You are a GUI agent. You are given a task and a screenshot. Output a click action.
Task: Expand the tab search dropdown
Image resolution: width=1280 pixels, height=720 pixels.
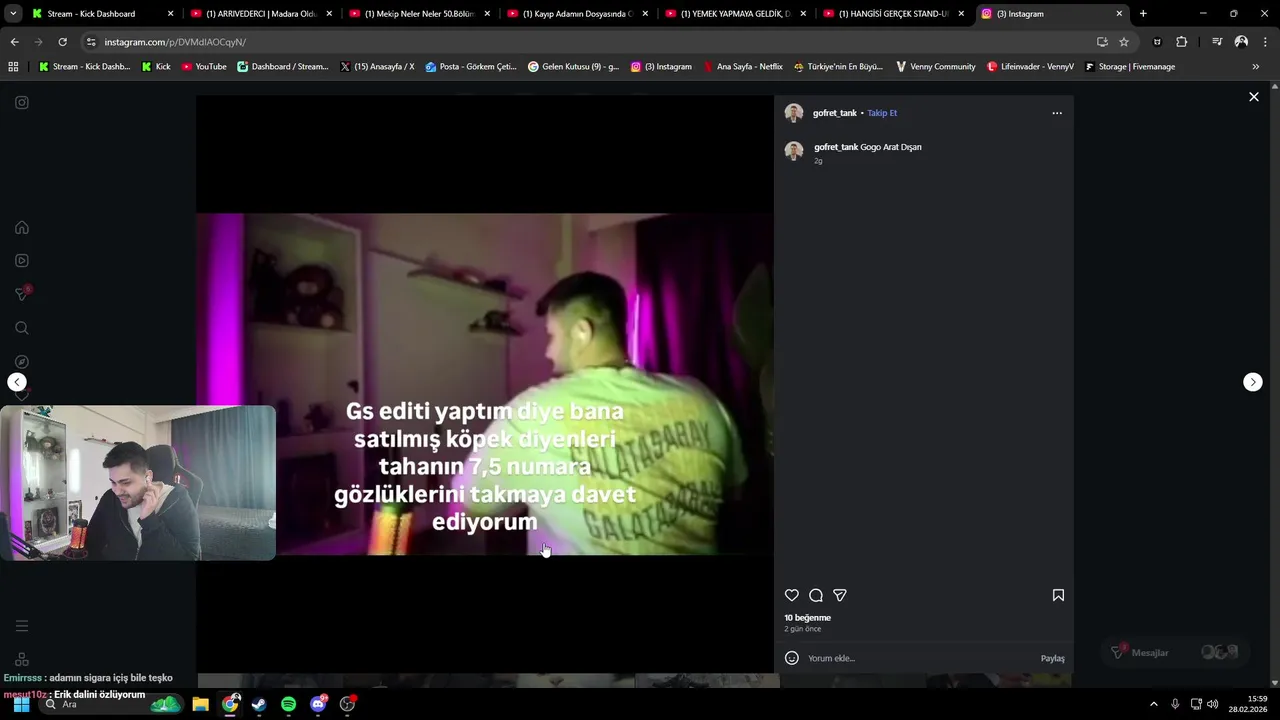click(13, 14)
